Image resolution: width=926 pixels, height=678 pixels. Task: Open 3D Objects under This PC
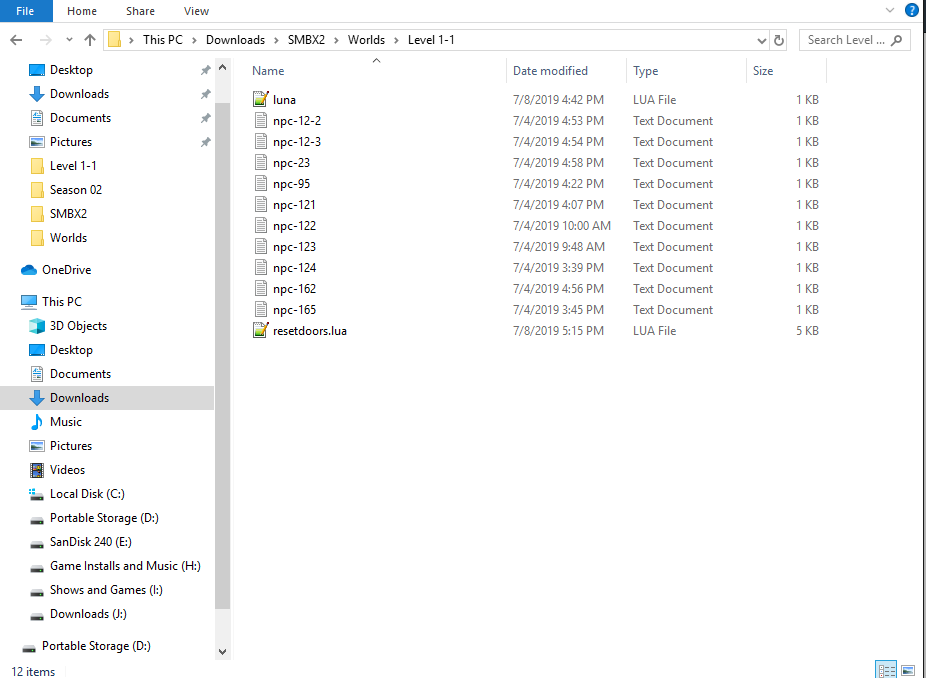(x=78, y=326)
